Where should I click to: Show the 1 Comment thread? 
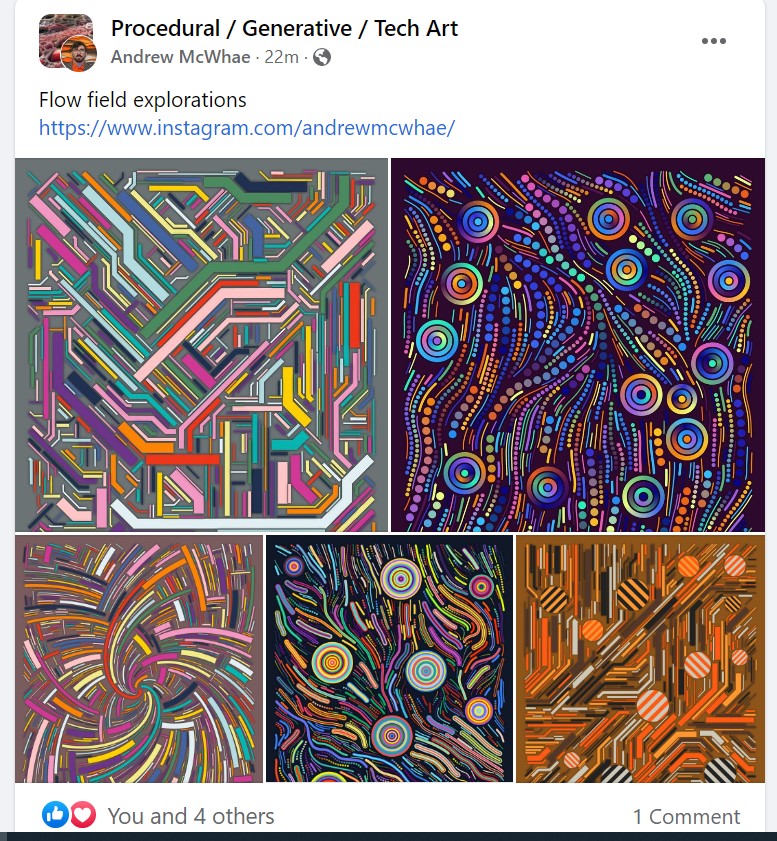[x=686, y=816]
